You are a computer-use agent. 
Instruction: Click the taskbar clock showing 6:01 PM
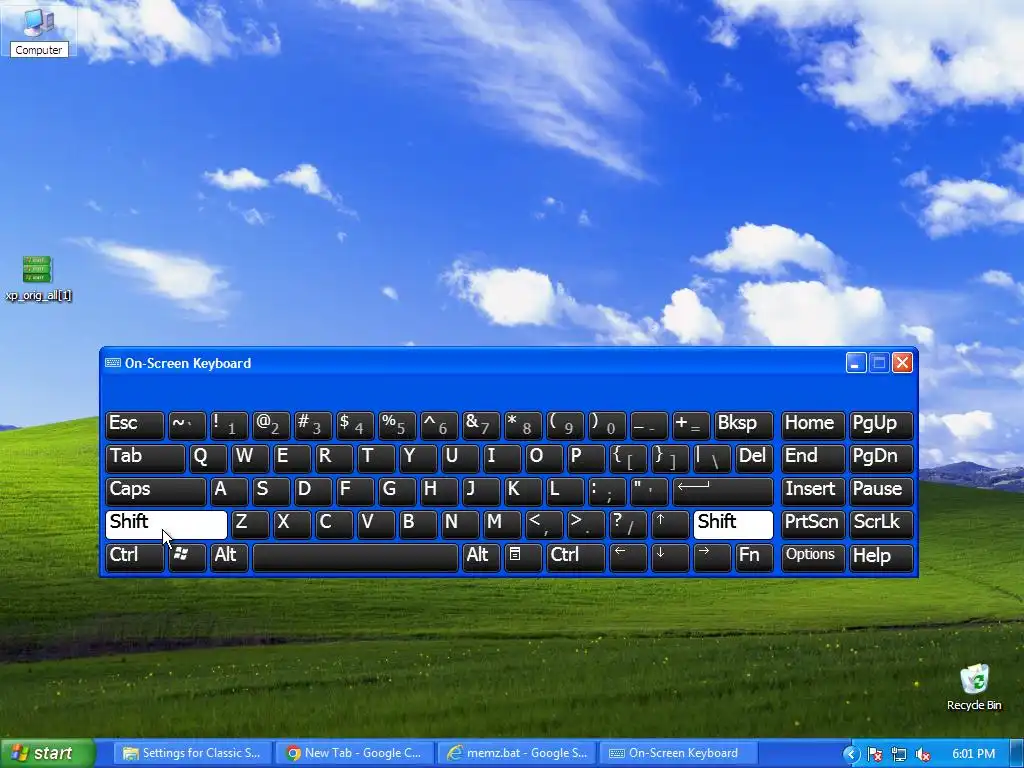pyautogui.click(x=973, y=754)
